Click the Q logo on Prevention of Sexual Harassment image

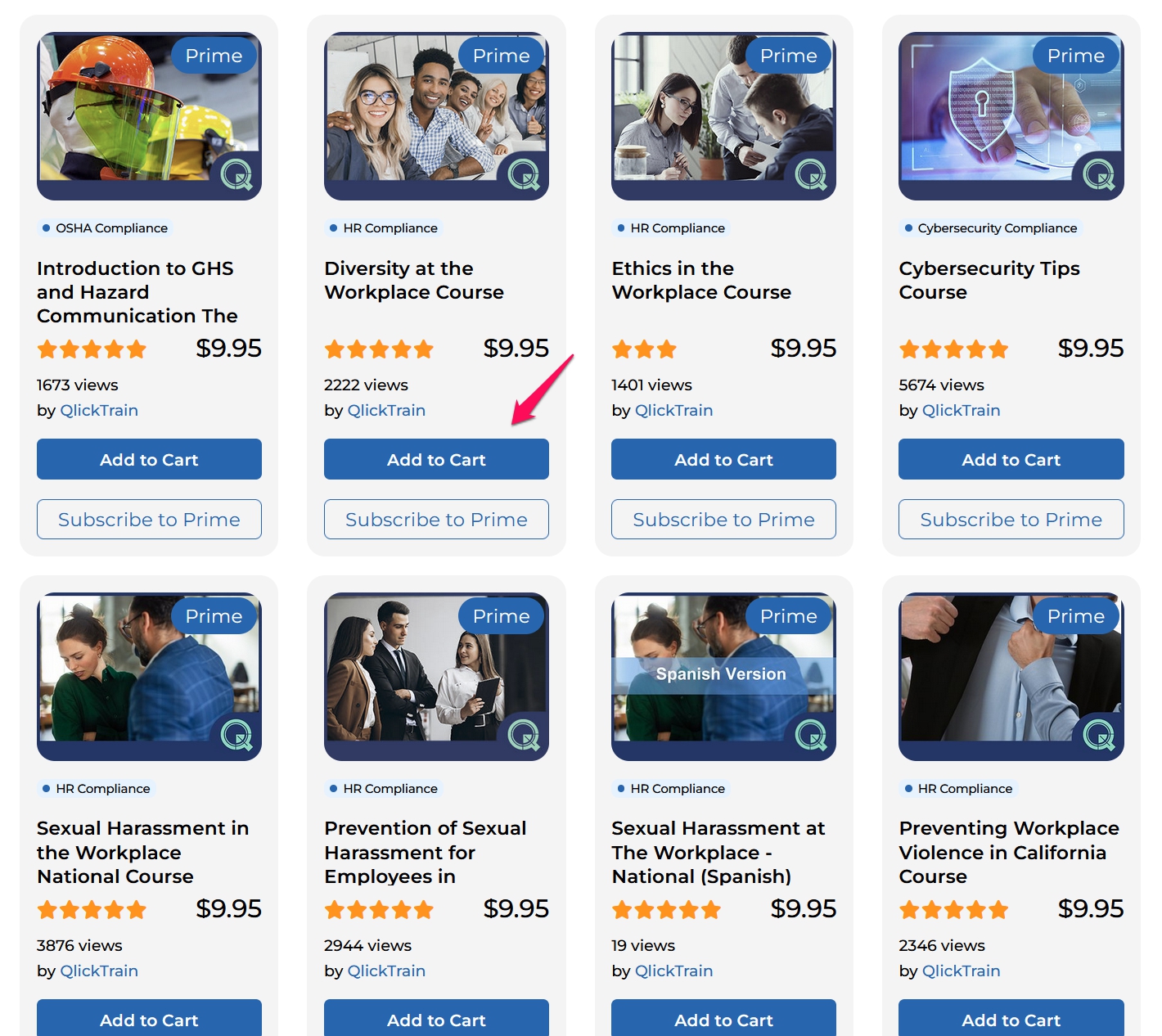pos(524,734)
